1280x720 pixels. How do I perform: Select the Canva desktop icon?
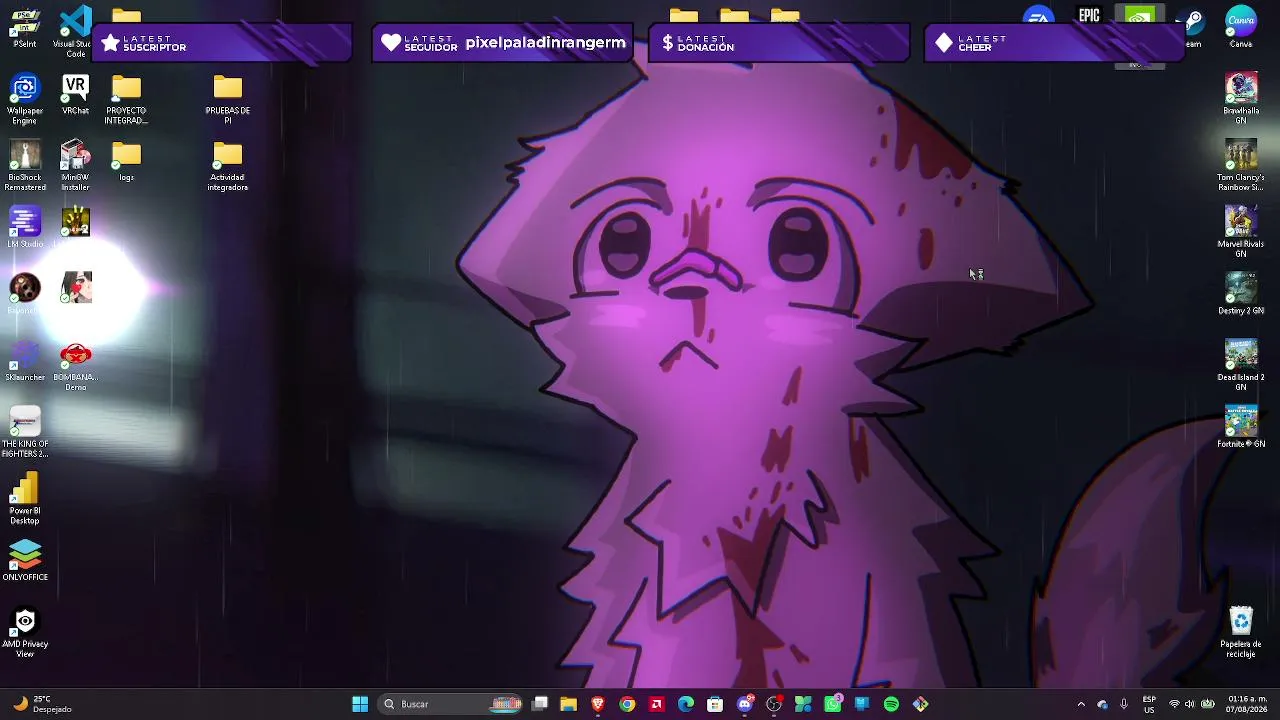[1241, 28]
